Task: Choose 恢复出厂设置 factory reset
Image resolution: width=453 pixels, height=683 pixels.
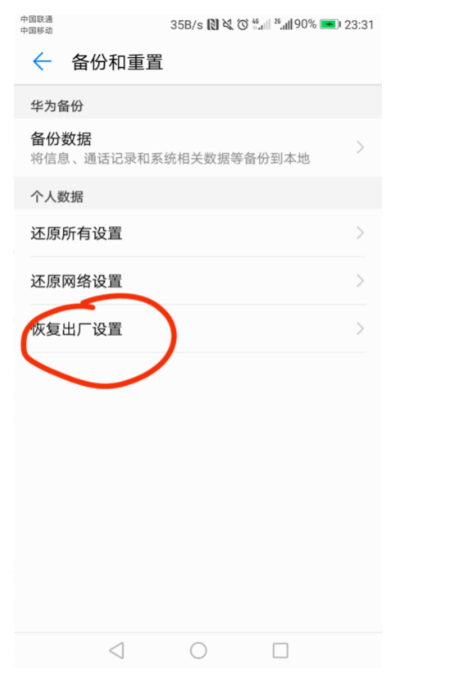Action: (198, 328)
